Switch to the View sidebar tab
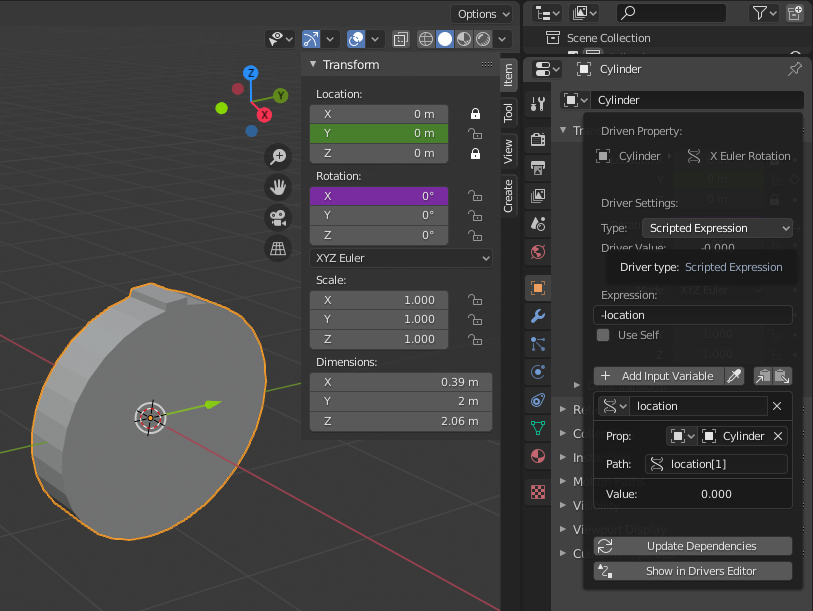 [508, 151]
